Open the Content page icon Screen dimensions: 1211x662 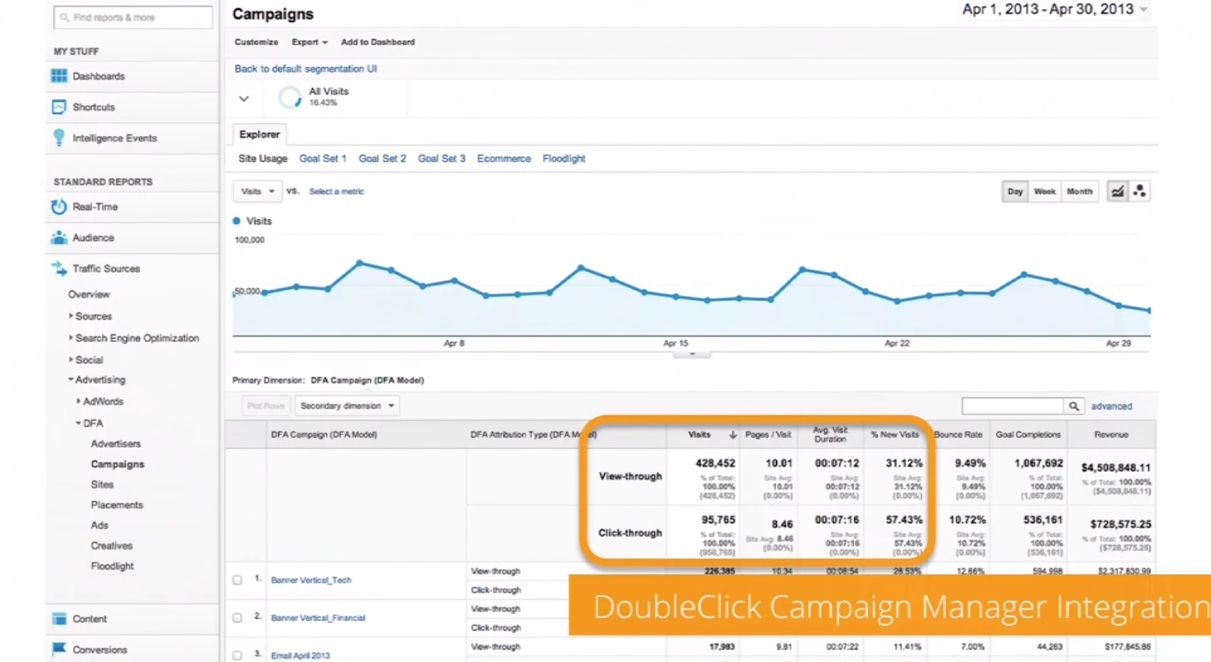click(x=59, y=619)
